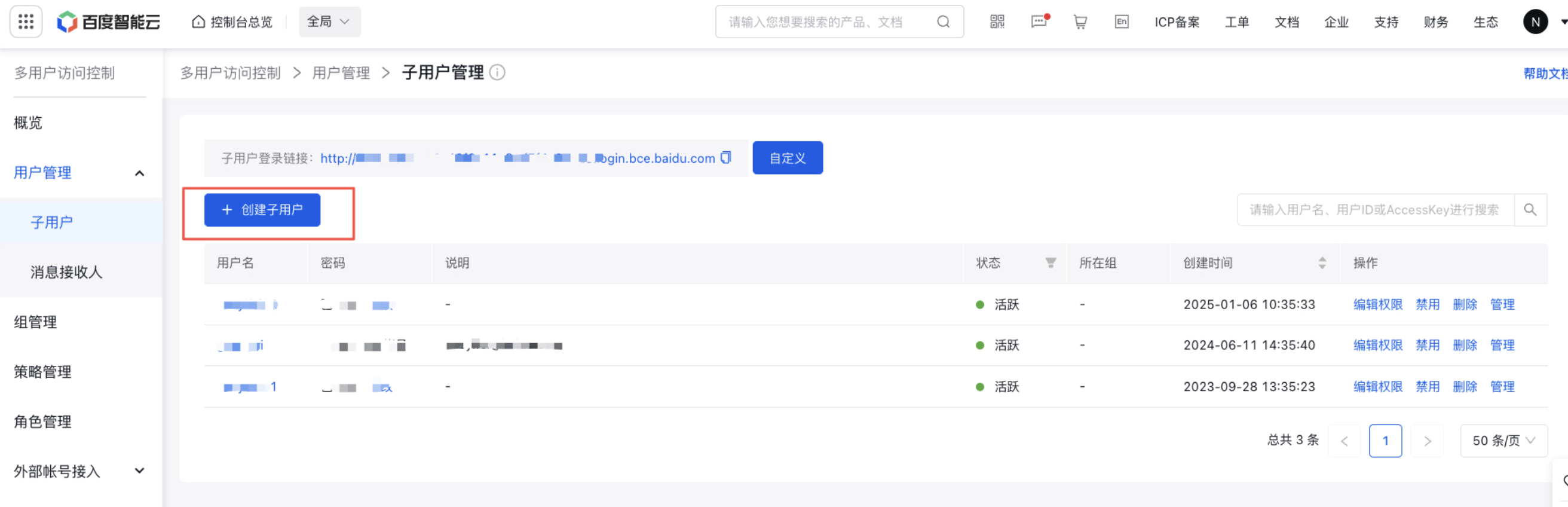
Task: Click 编辑权限 for the 2025-01-06 user
Action: coord(1377,304)
